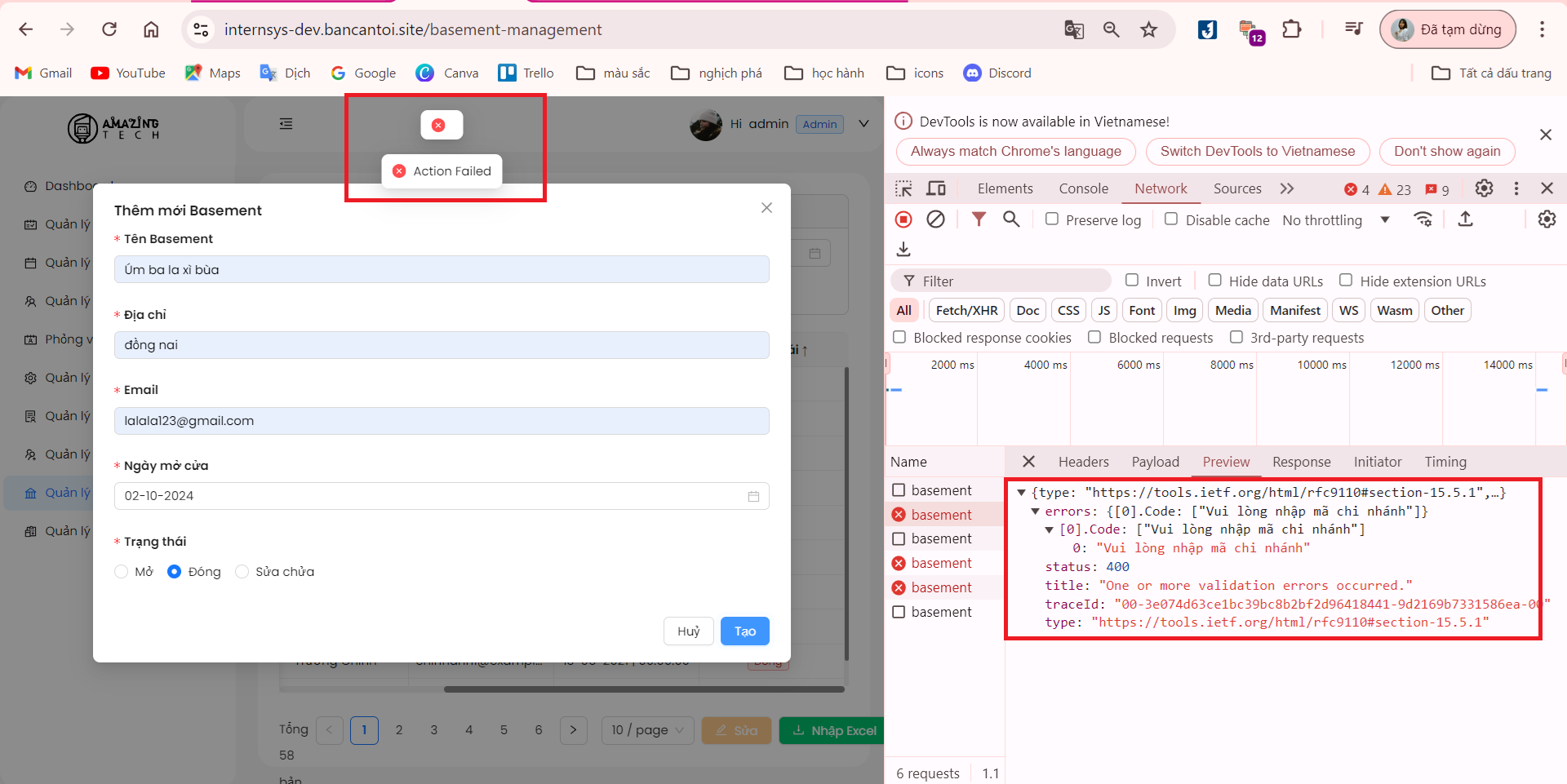This screenshot has height=784, width=1567.
Task: Check the Disable cache option
Action: [x=1171, y=219]
